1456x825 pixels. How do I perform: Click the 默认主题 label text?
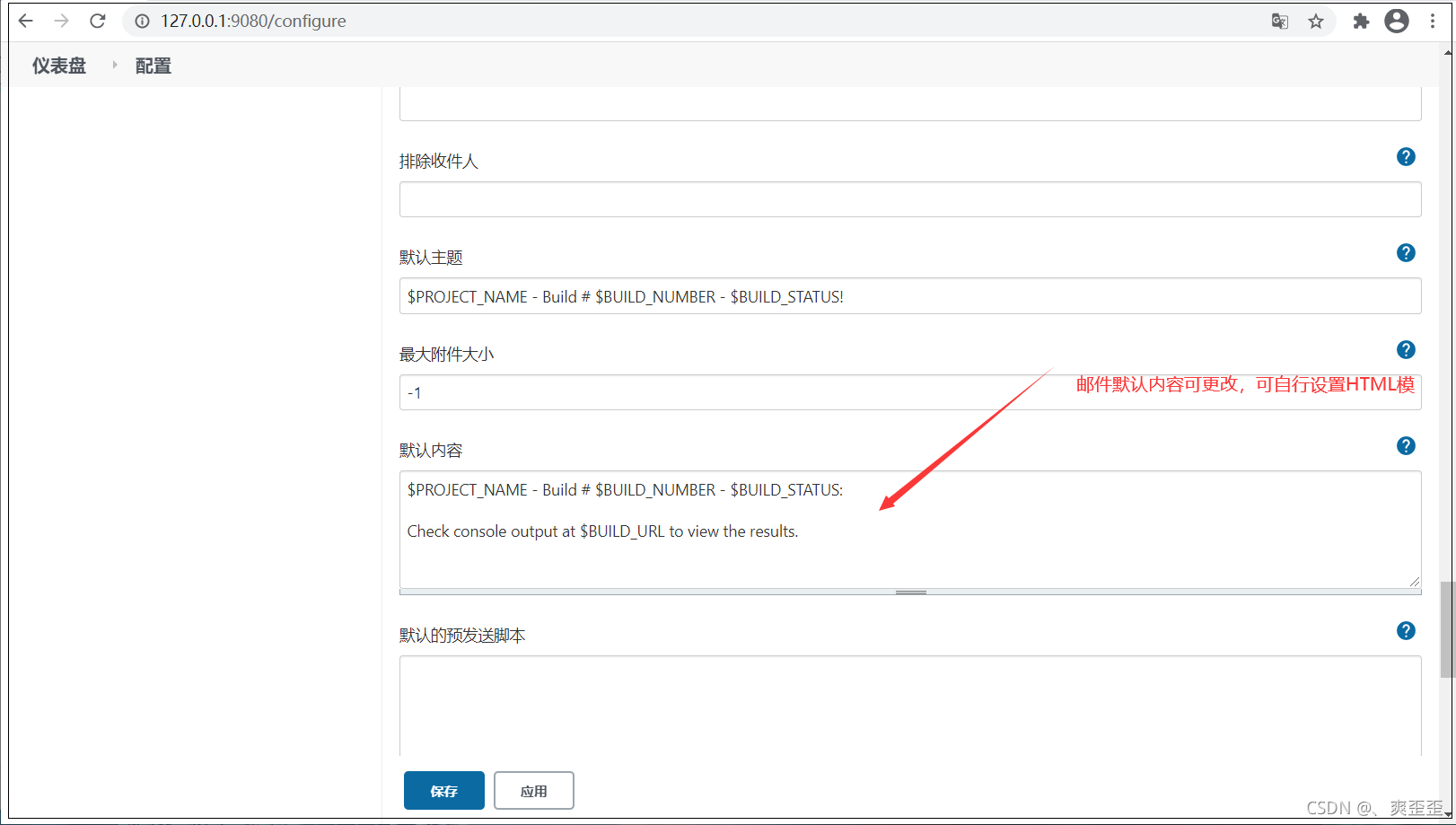[431, 258]
